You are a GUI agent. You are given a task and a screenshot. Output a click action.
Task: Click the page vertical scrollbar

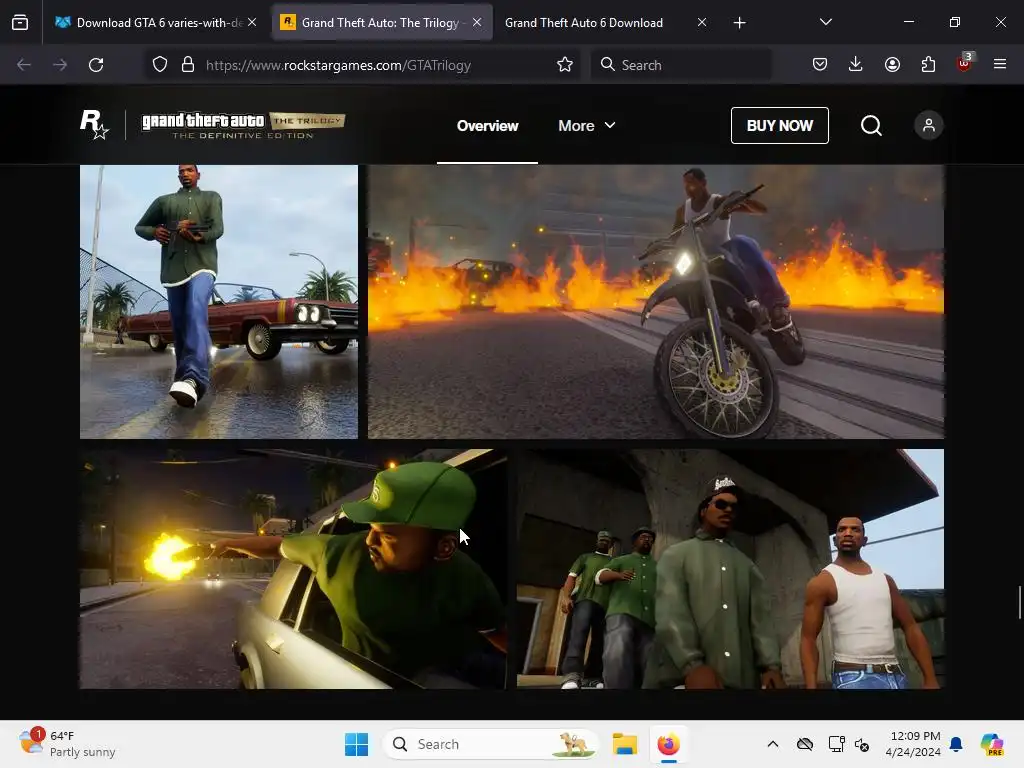1019,602
